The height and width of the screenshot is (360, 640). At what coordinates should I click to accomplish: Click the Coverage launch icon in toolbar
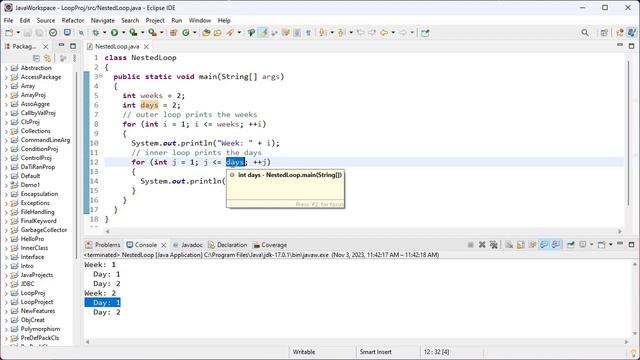[x=133, y=33]
